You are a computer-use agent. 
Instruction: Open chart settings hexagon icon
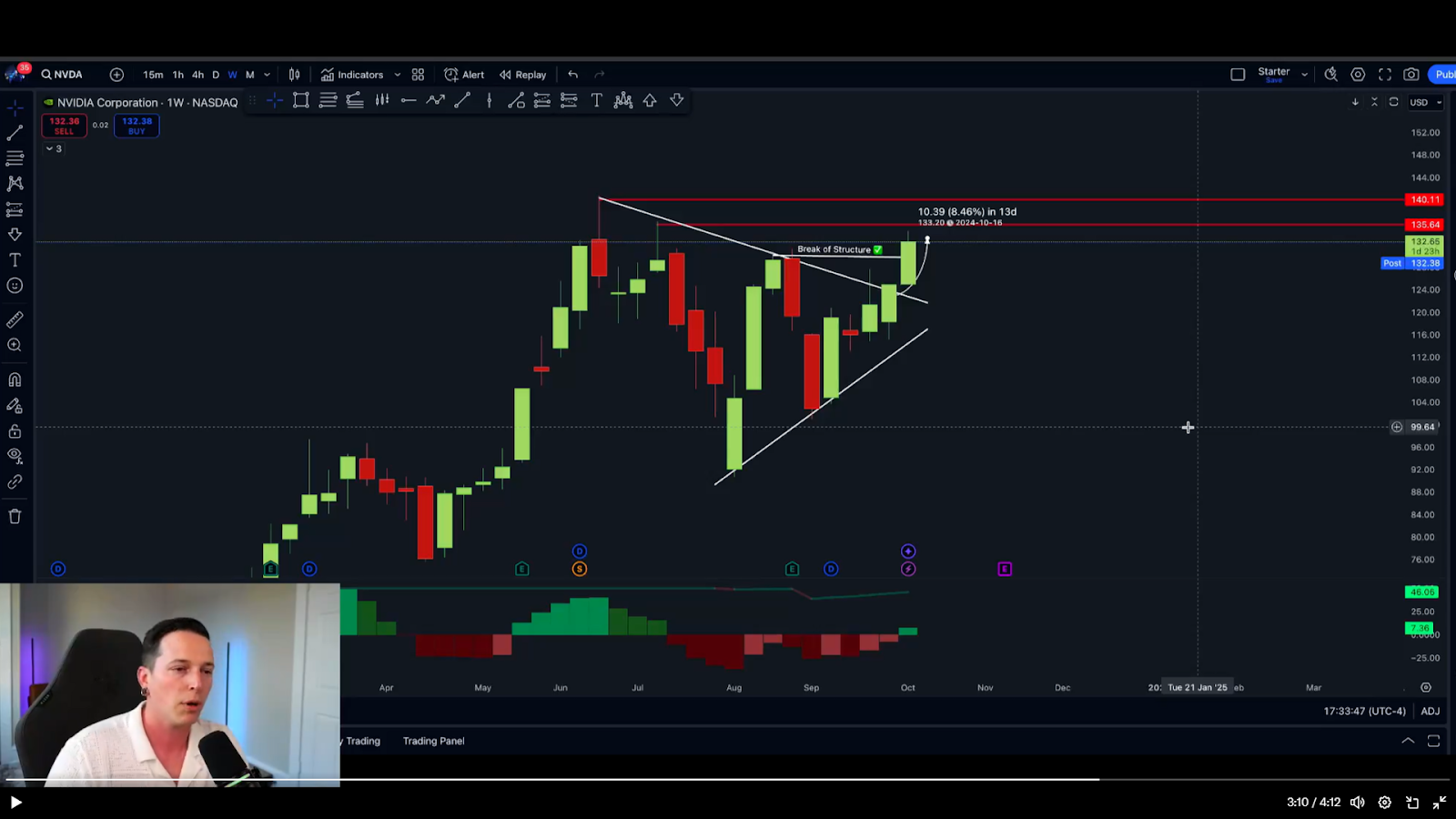pos(1358,75)
